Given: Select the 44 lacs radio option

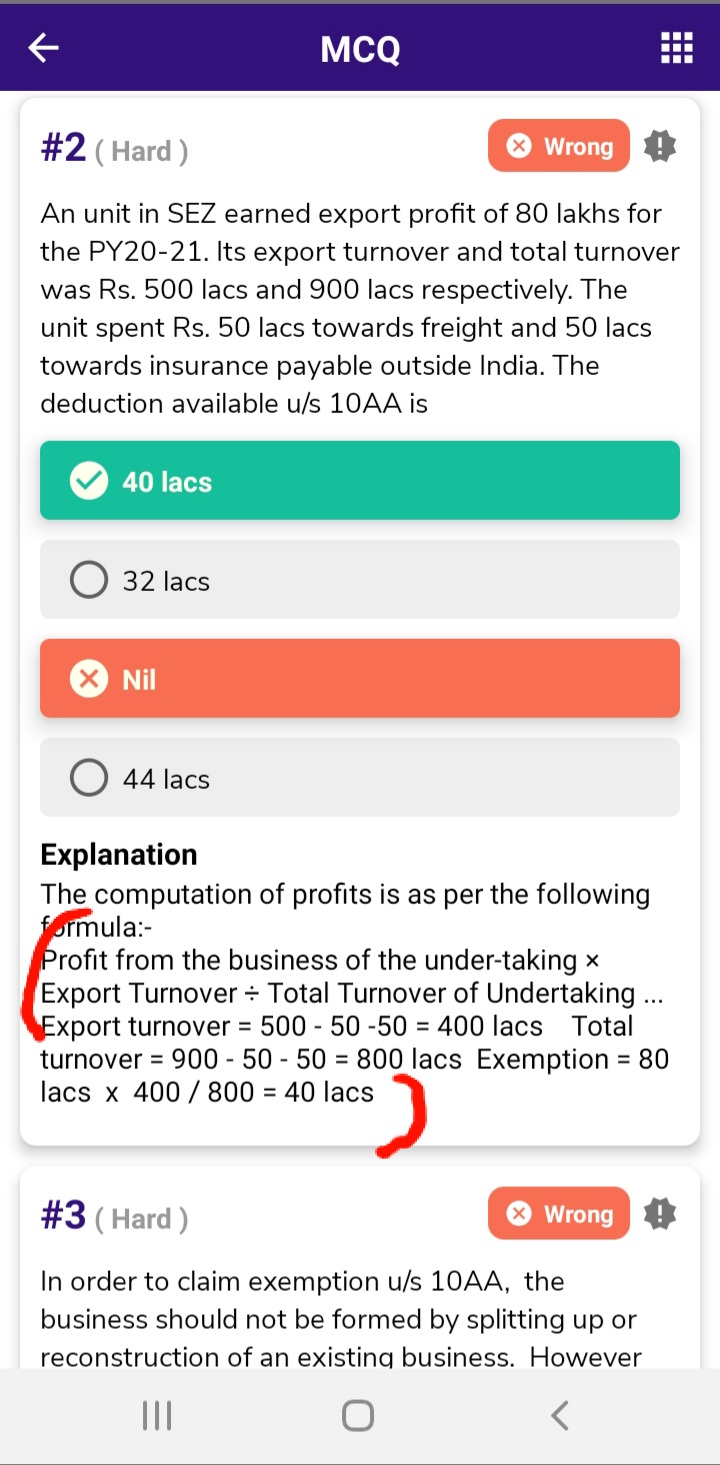Looking at the screenshot, I should pos(89,778).
